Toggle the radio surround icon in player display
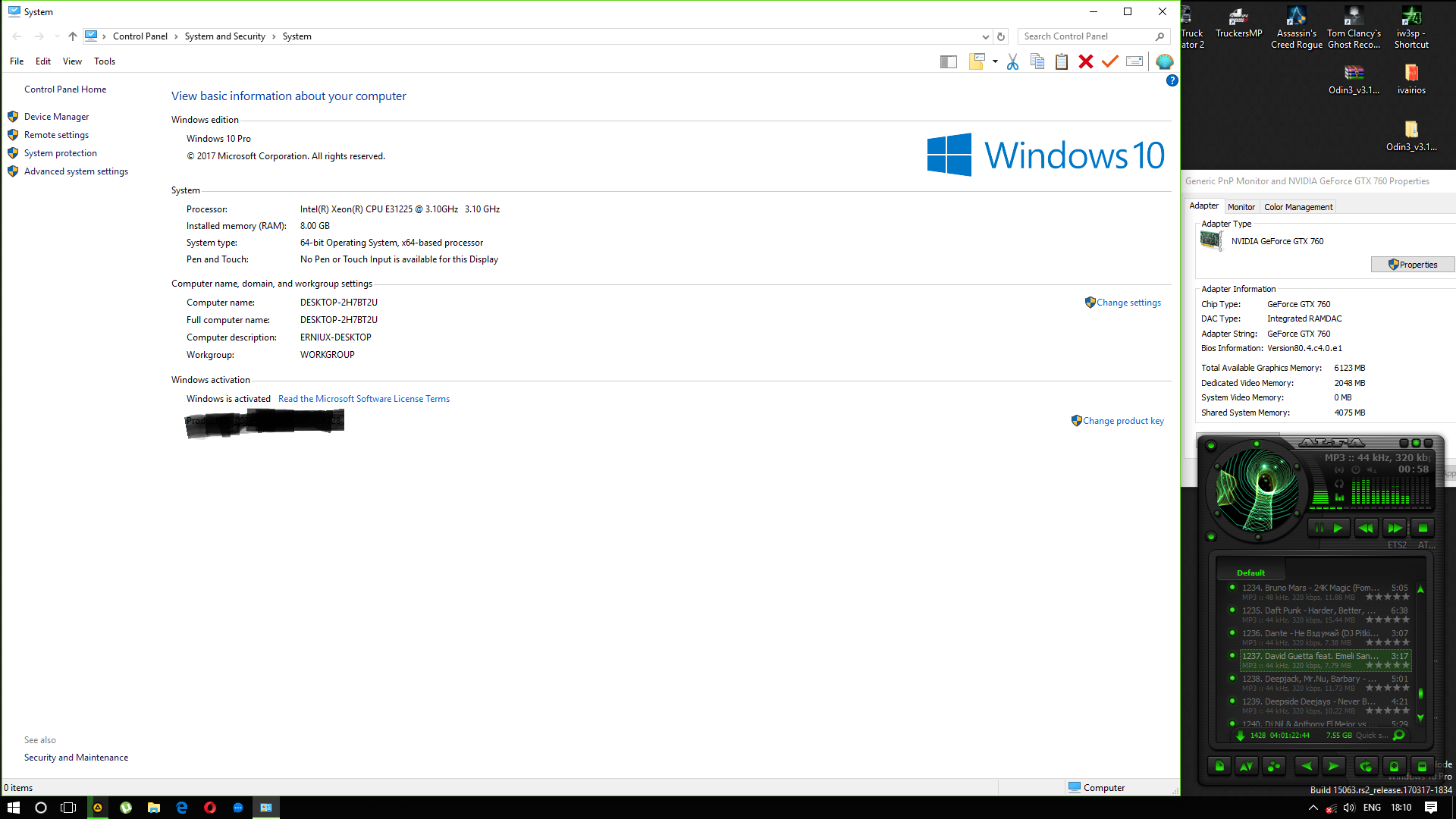Image resolution: width=1456 pixels, height=819 pixels. 1339,470
